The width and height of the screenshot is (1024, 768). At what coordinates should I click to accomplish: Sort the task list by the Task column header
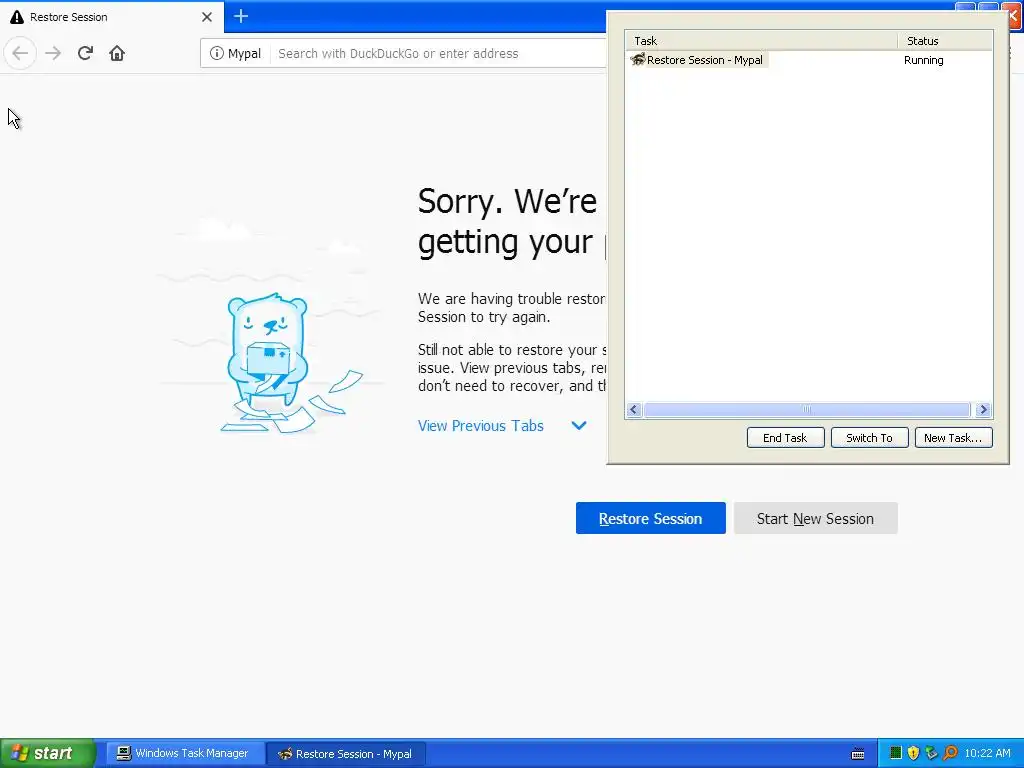point(761,40)
